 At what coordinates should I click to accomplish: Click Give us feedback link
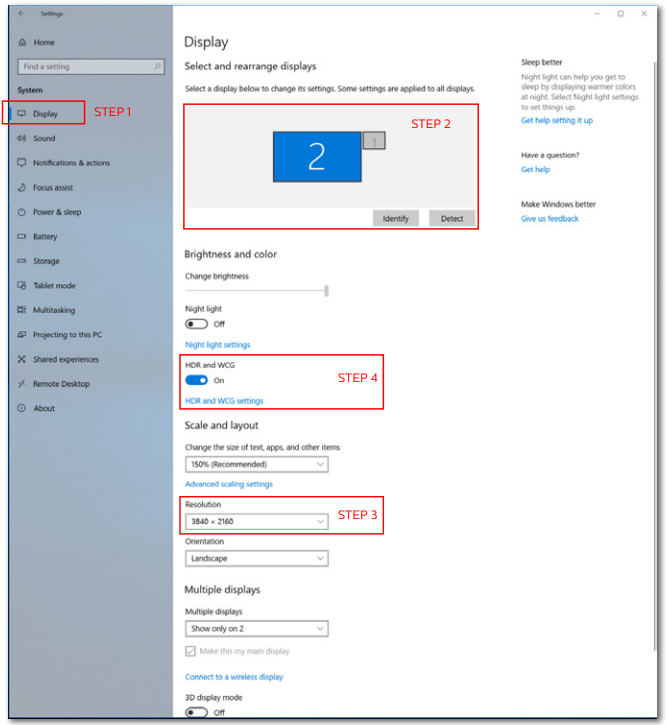pyautogui.click(x=550, y=219)
